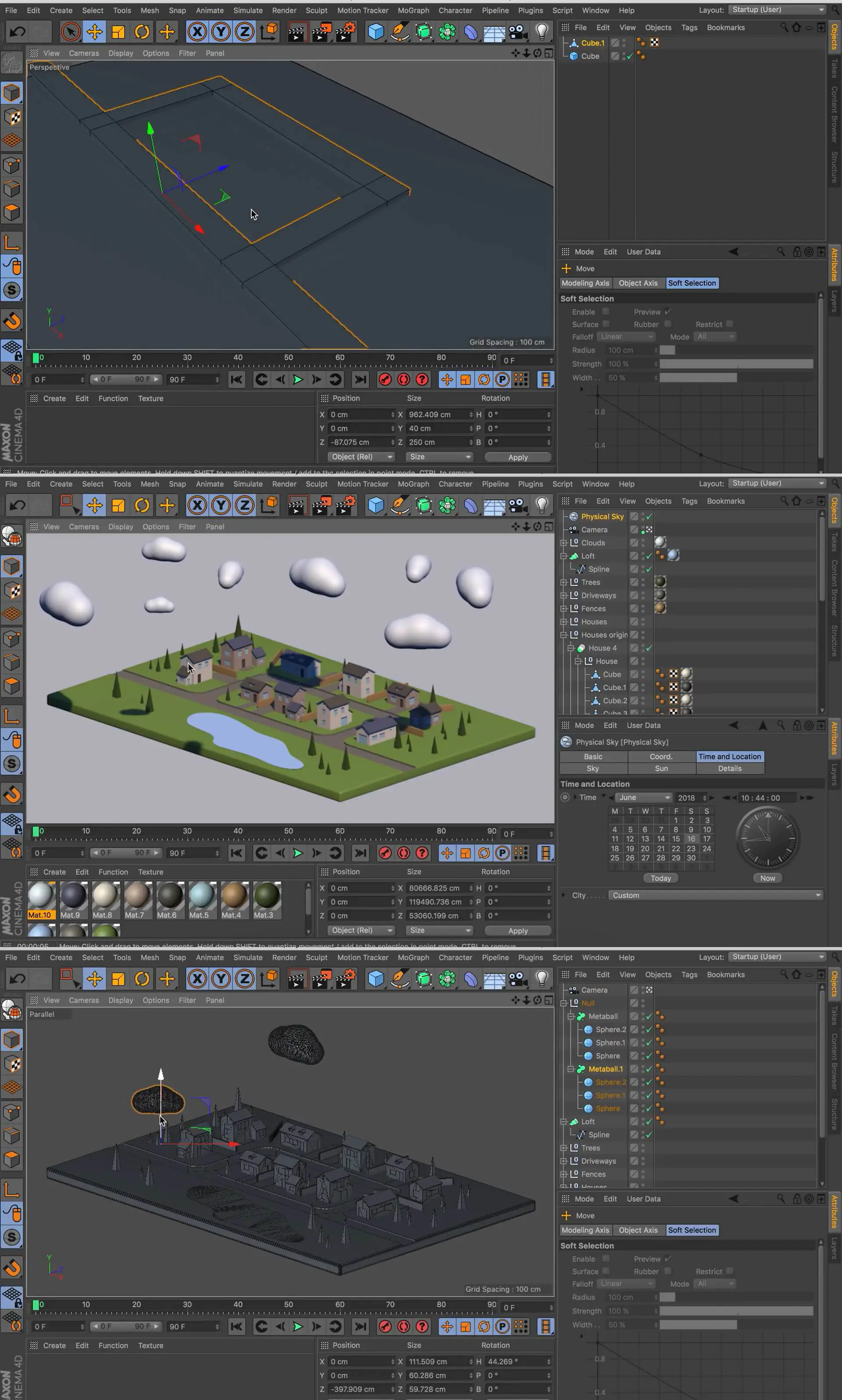The width and height of the screenshot is (842, 1400).
Task: Collapse the Houses origin group
Action: (564, 635)
